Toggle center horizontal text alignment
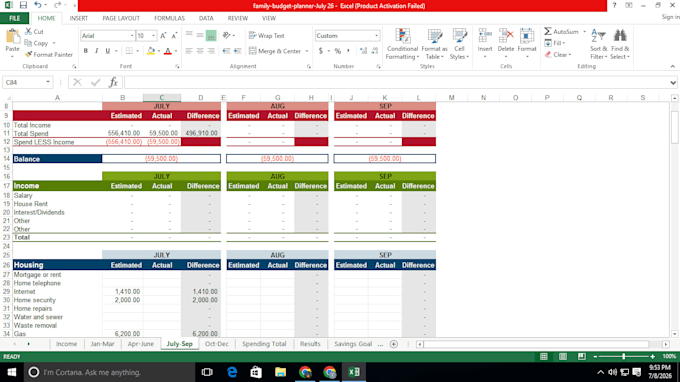 click(x=200, y=51)
